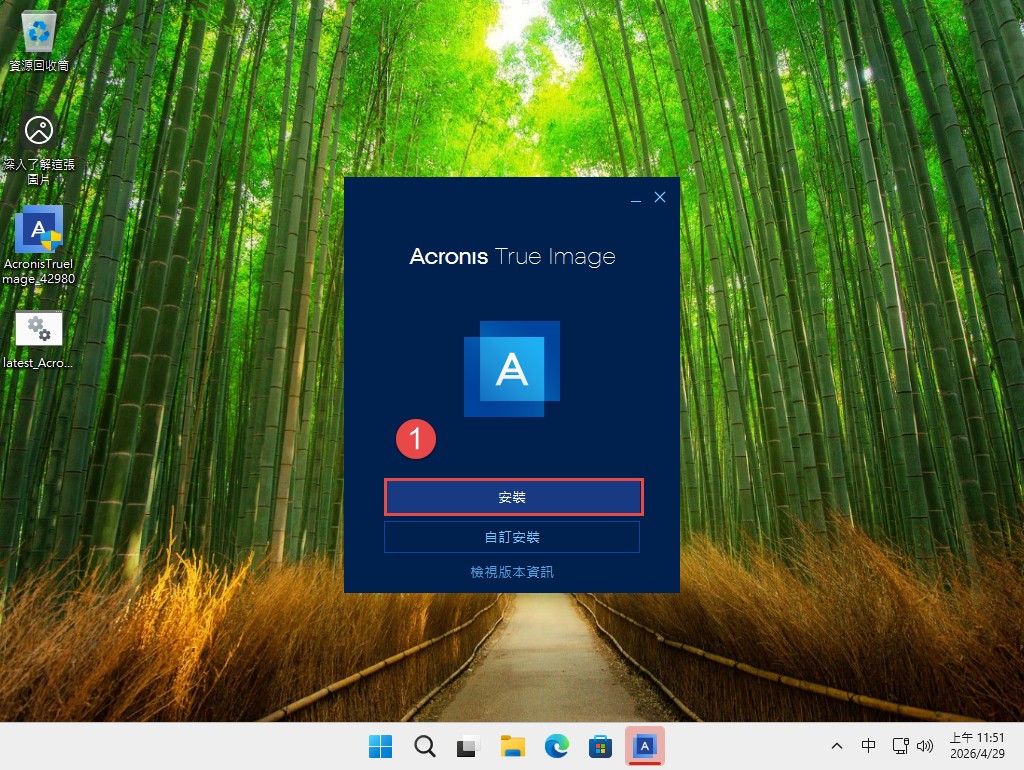Screen dimensions: 1024x770
Task: Open Microsoft Store from the taskbar
Action: pos(600,746)
